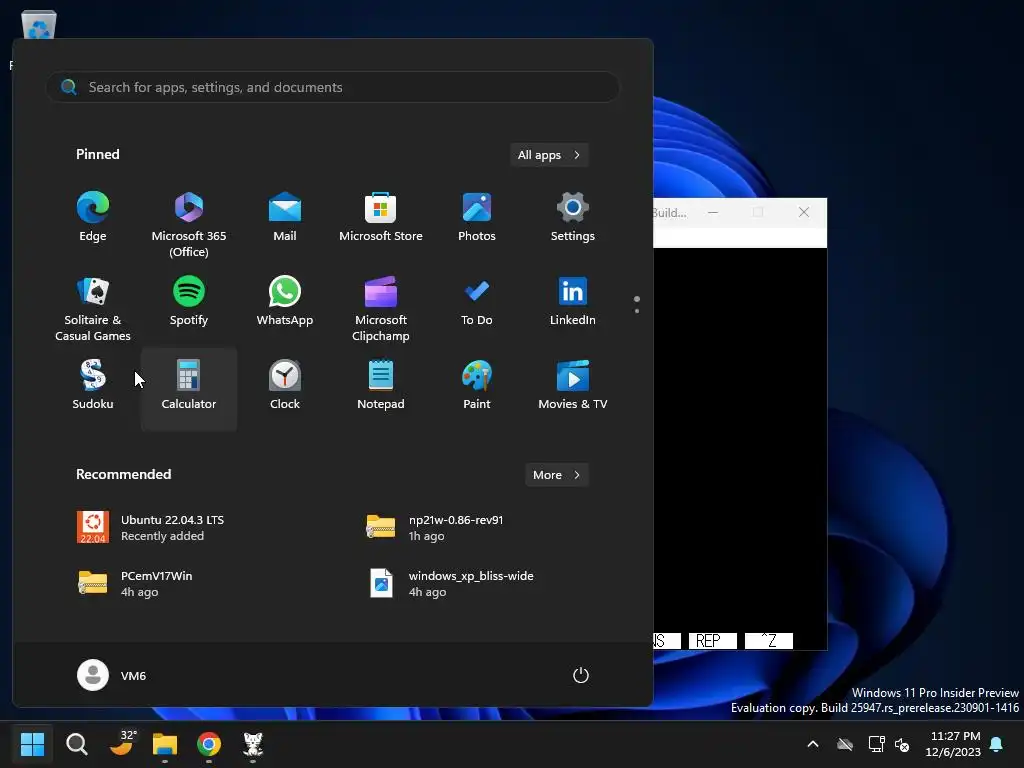Launch the Sudoku game
1024x768 pixels.
(93, 385)
